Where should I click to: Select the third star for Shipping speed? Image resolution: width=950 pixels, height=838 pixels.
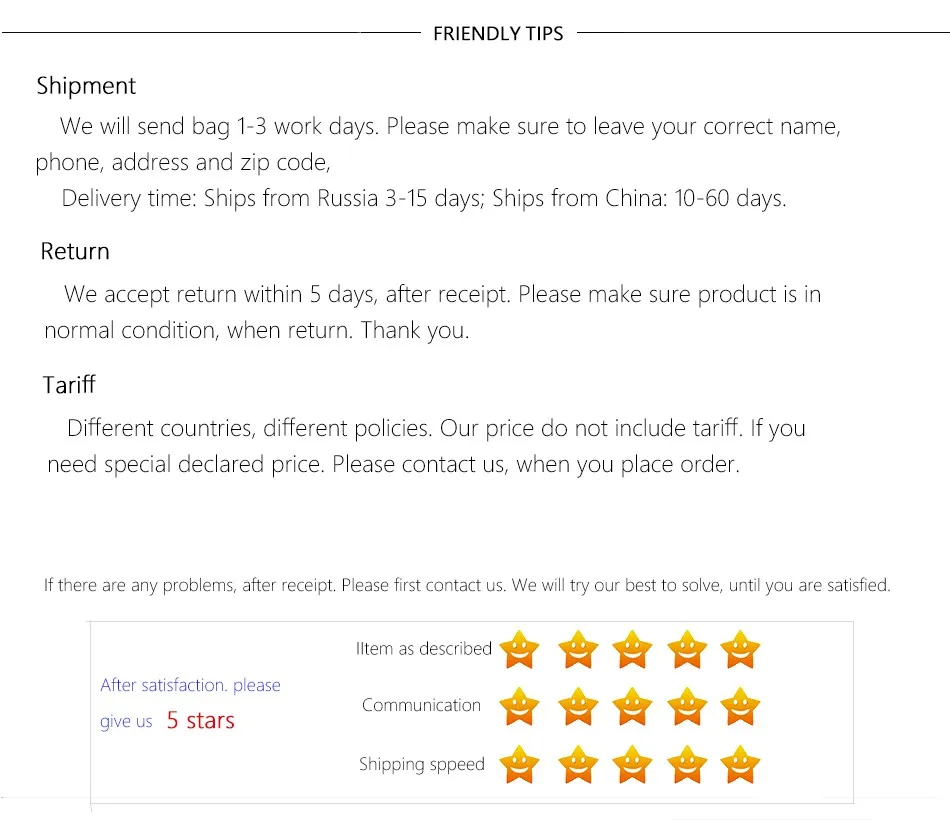632,765
